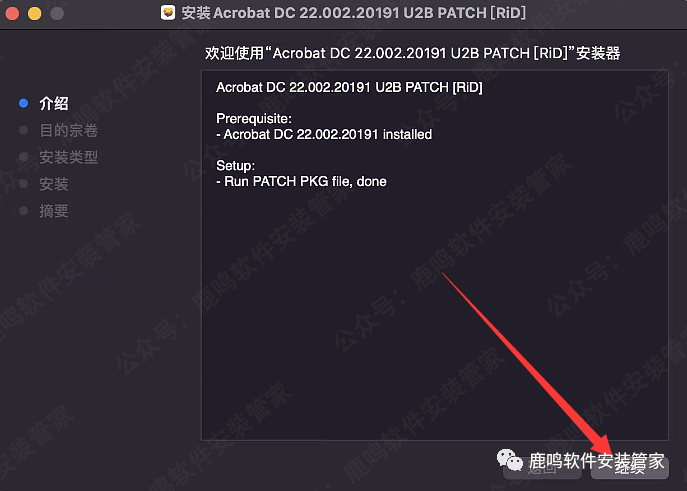687x491 pixels.
Task: Click the 'Run PATCH PKG file, done' line
Action: pyautogui.click(x=301, y=181)
